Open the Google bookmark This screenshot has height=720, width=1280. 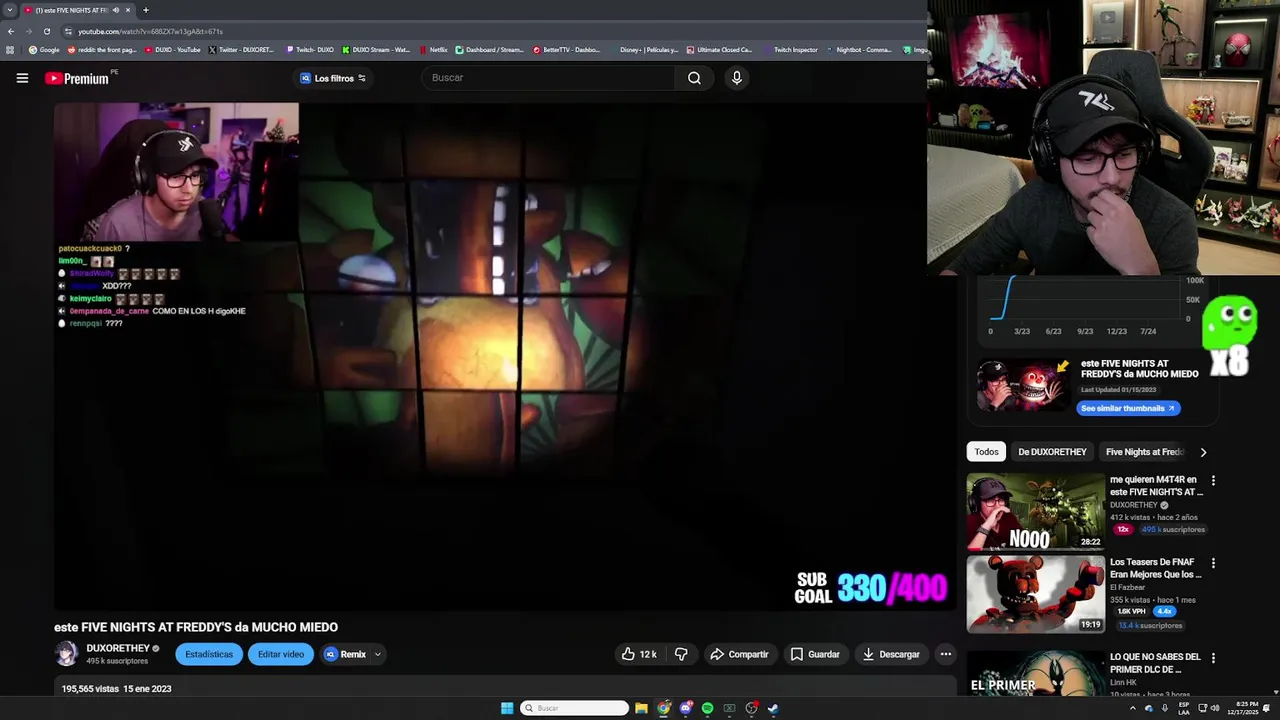(44, 50)
